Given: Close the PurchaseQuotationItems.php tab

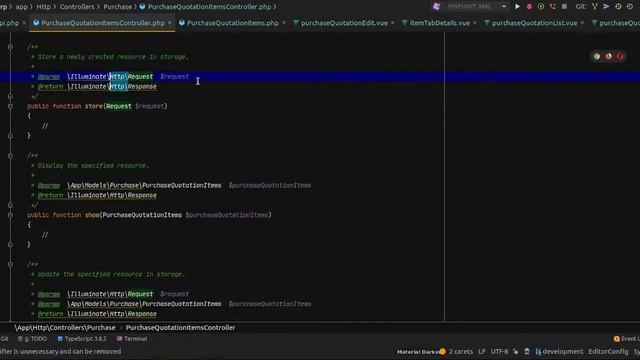Looking at the screenshot, I should pos(284,23).
